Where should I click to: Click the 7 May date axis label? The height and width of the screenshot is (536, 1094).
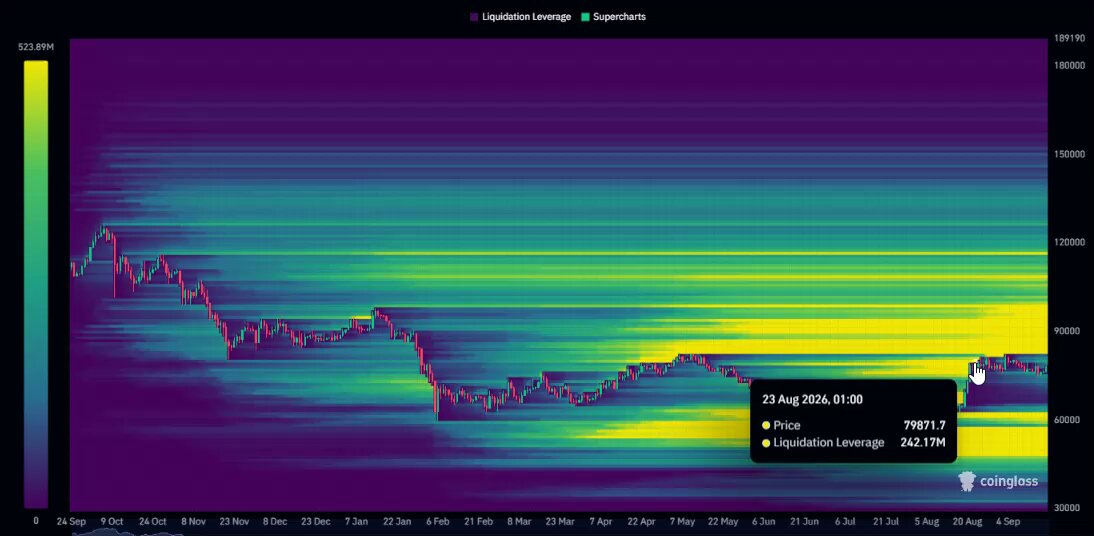click(x=682, y=521)
